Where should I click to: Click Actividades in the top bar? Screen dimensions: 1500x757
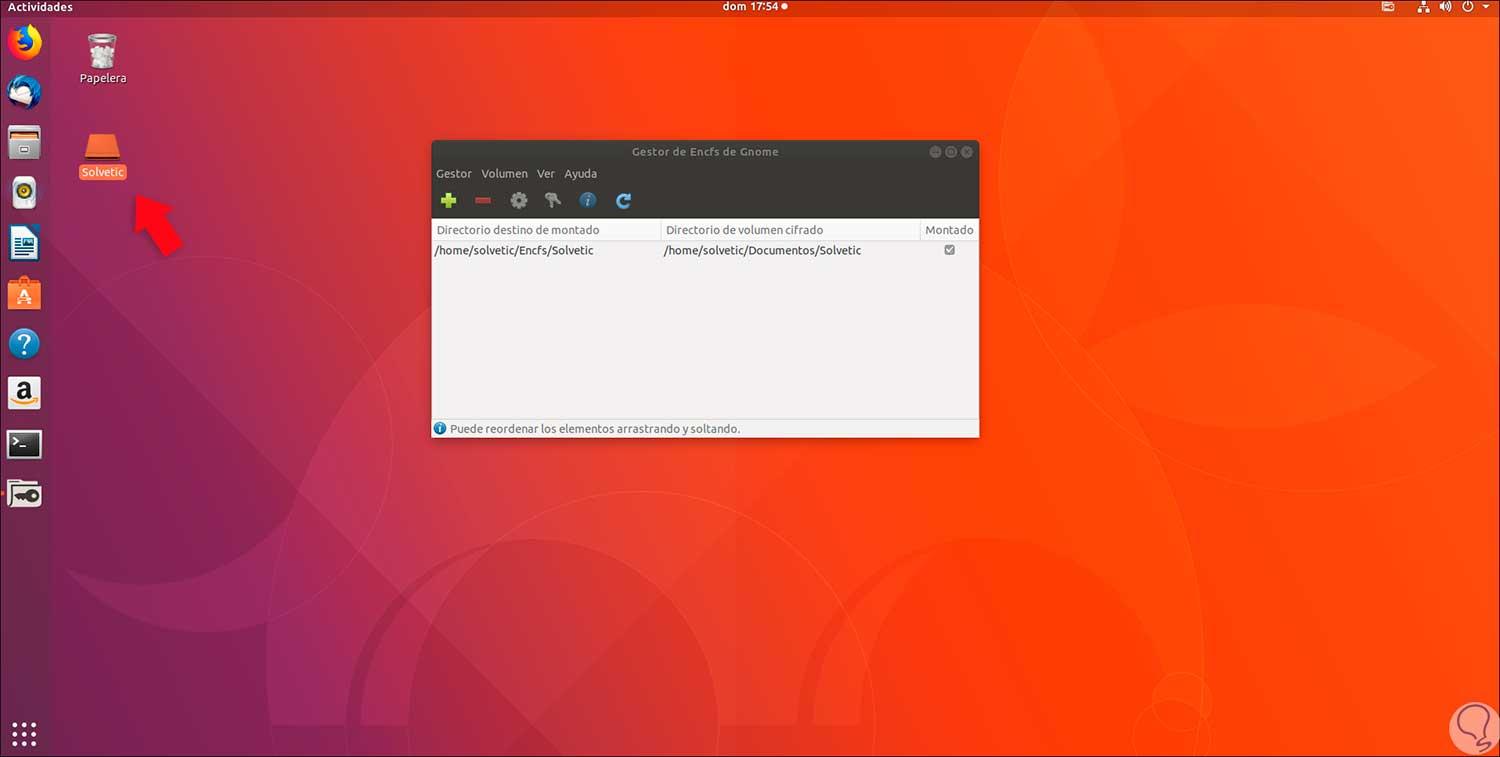point(40,7)
